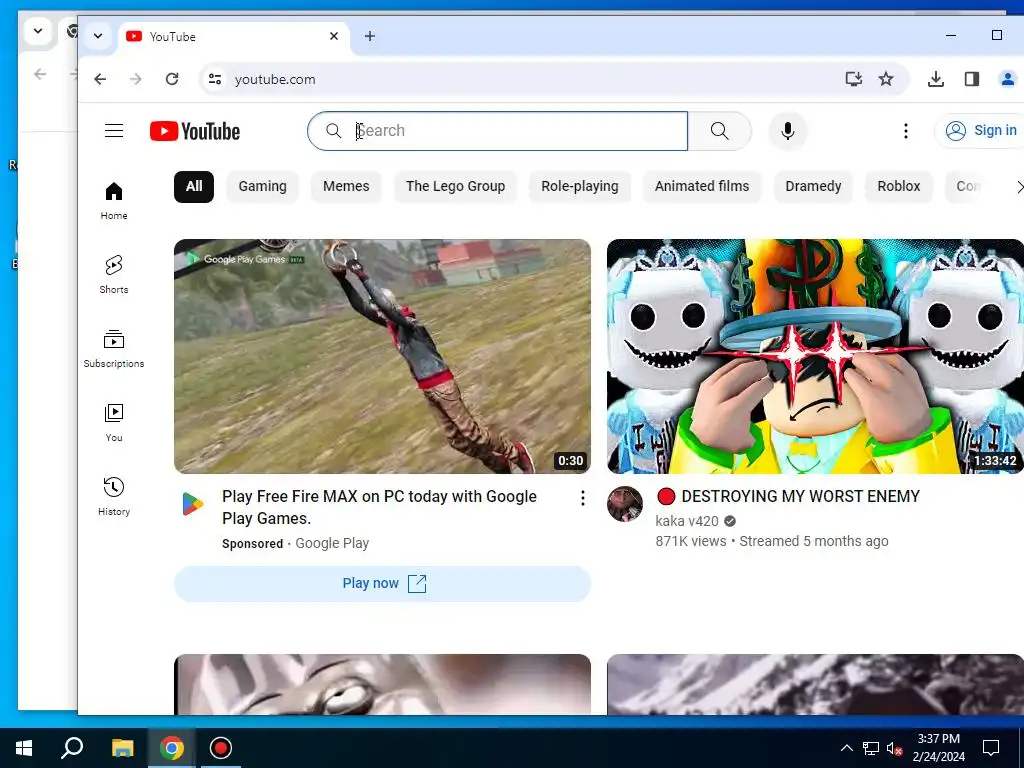Click the Play now button
The width and height of the screenshot is (1024, 768).
pyautogui.click(x=383, y=583)
